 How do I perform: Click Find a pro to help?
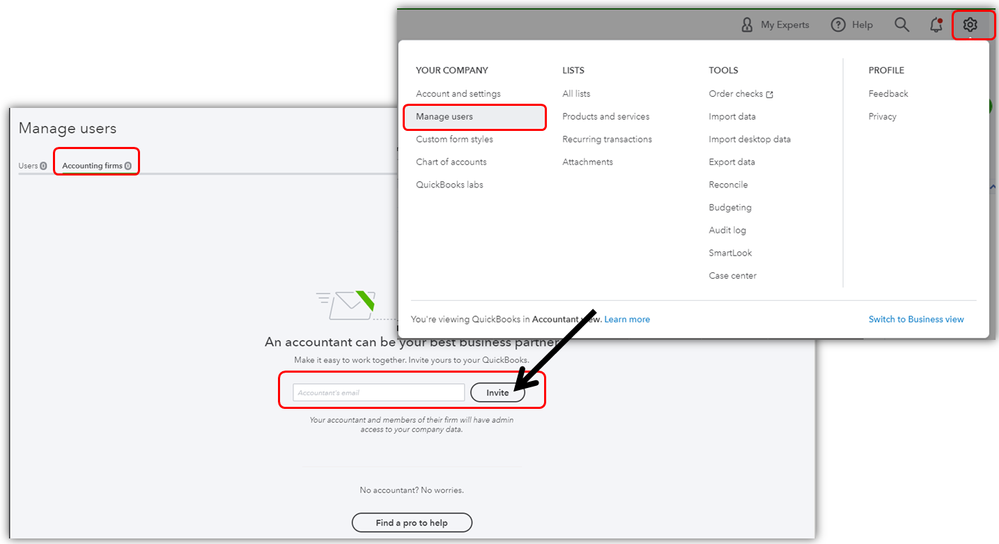point(412,523)
